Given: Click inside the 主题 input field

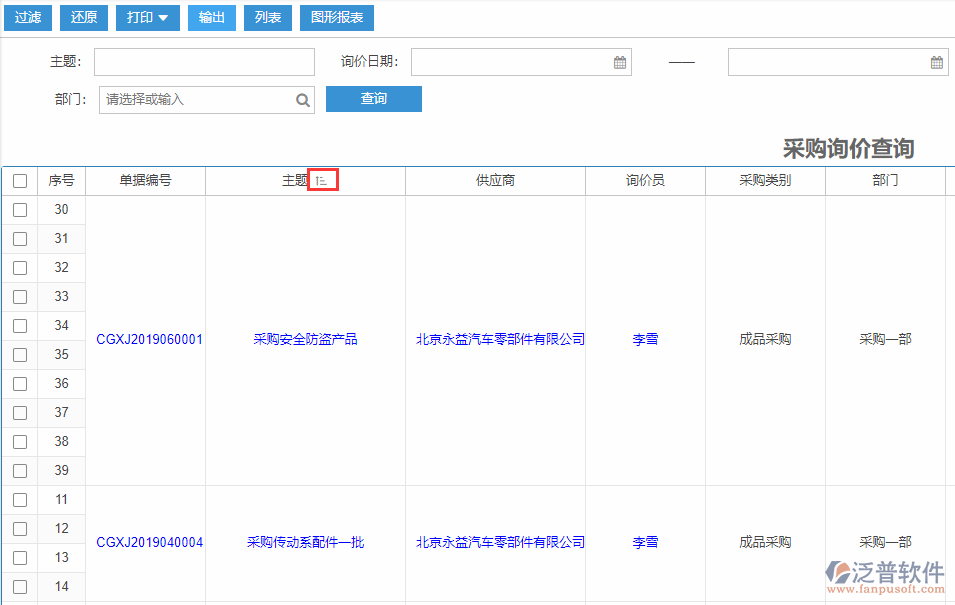Looking at the screenshot, I should 204,61.
